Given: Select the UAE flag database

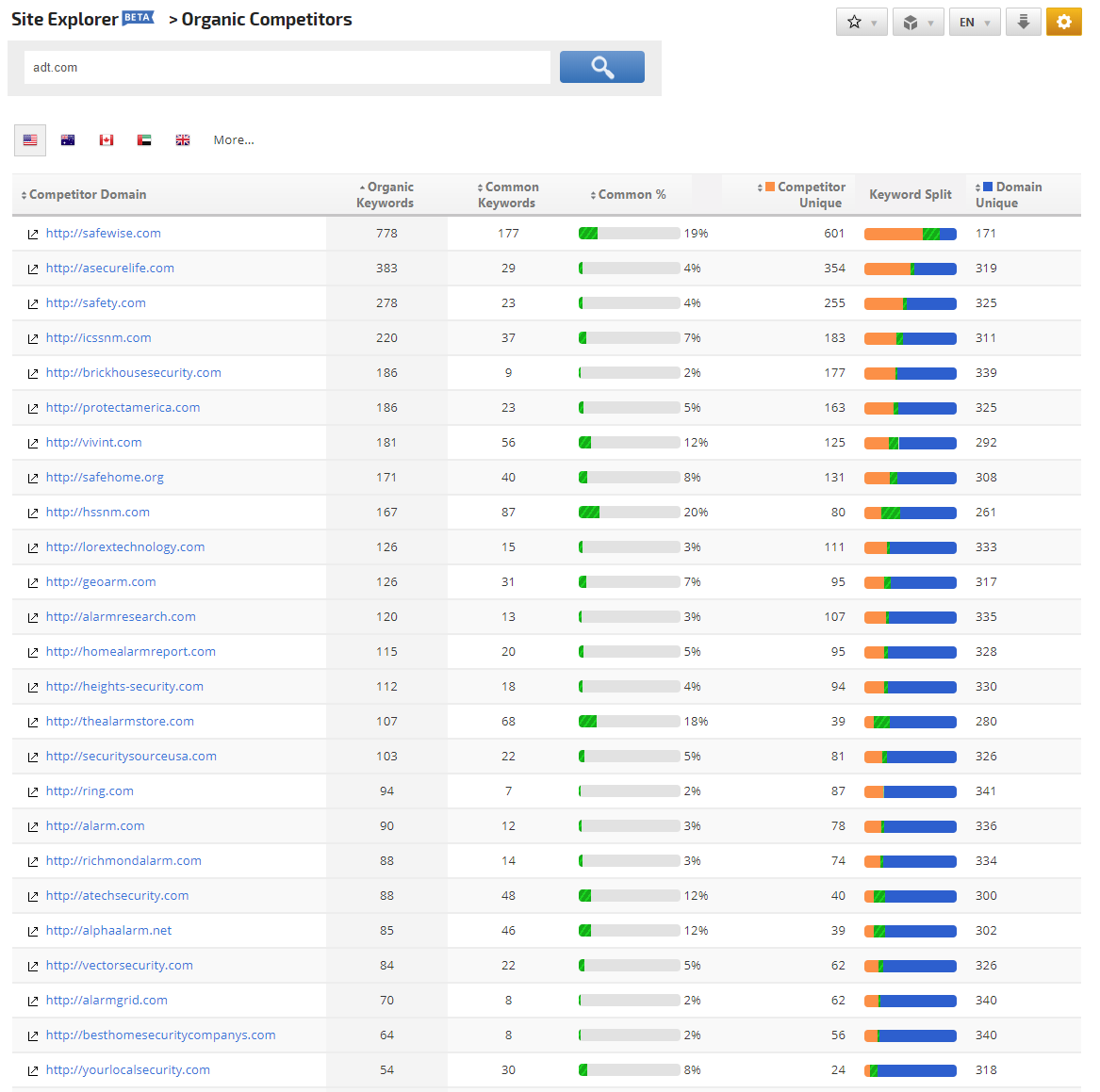Looking at the screenshot, I should click(144, 140).
